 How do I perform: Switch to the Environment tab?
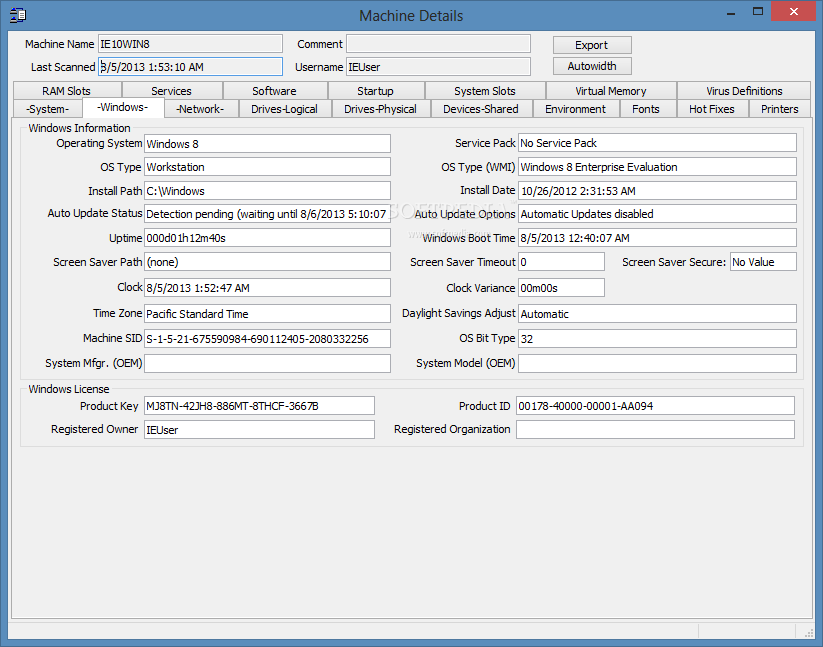[x=575, y=109]
